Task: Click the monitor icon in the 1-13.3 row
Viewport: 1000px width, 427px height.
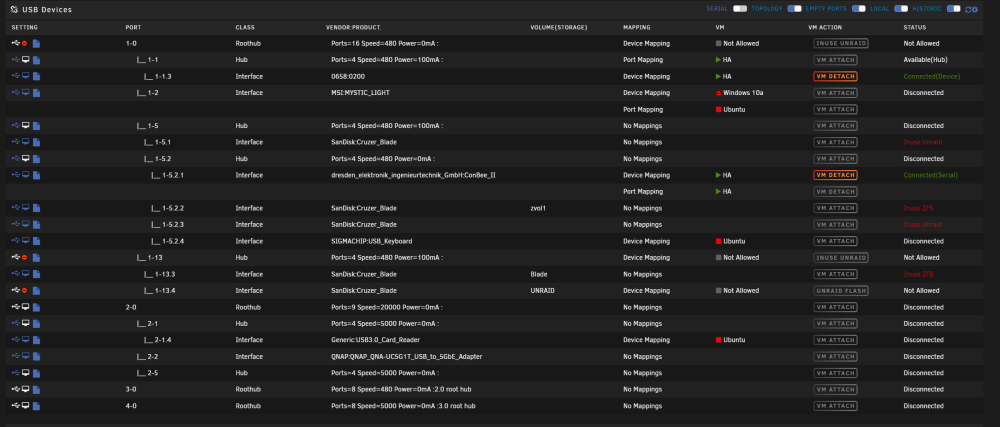Action: 26,274
